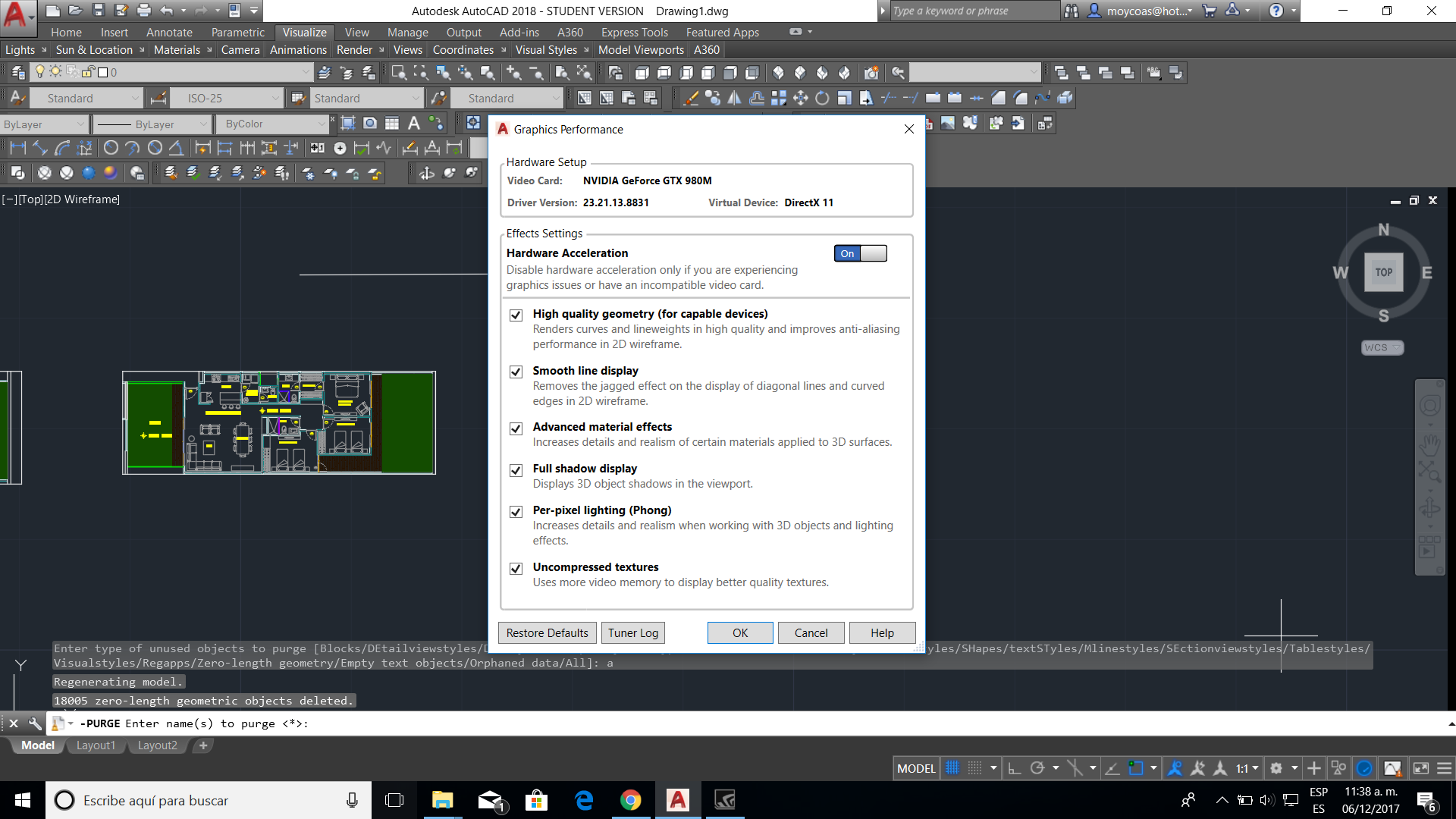Image resolution: width=1456 pixels, height=819 pixels.
Task: Click the Isolate Objects status bar icon
Action: tap(1338, 767)
